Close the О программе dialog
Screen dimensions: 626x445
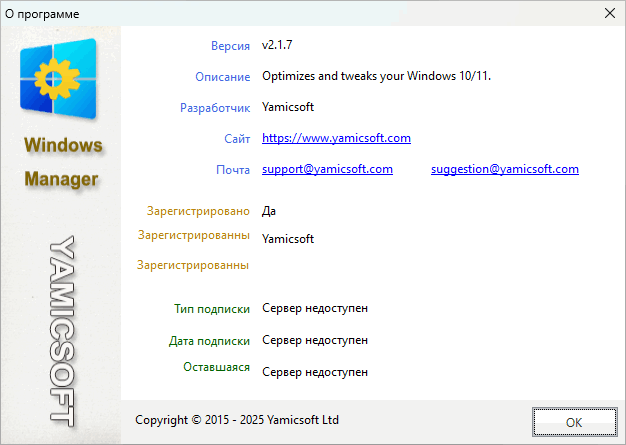[610, 13]
